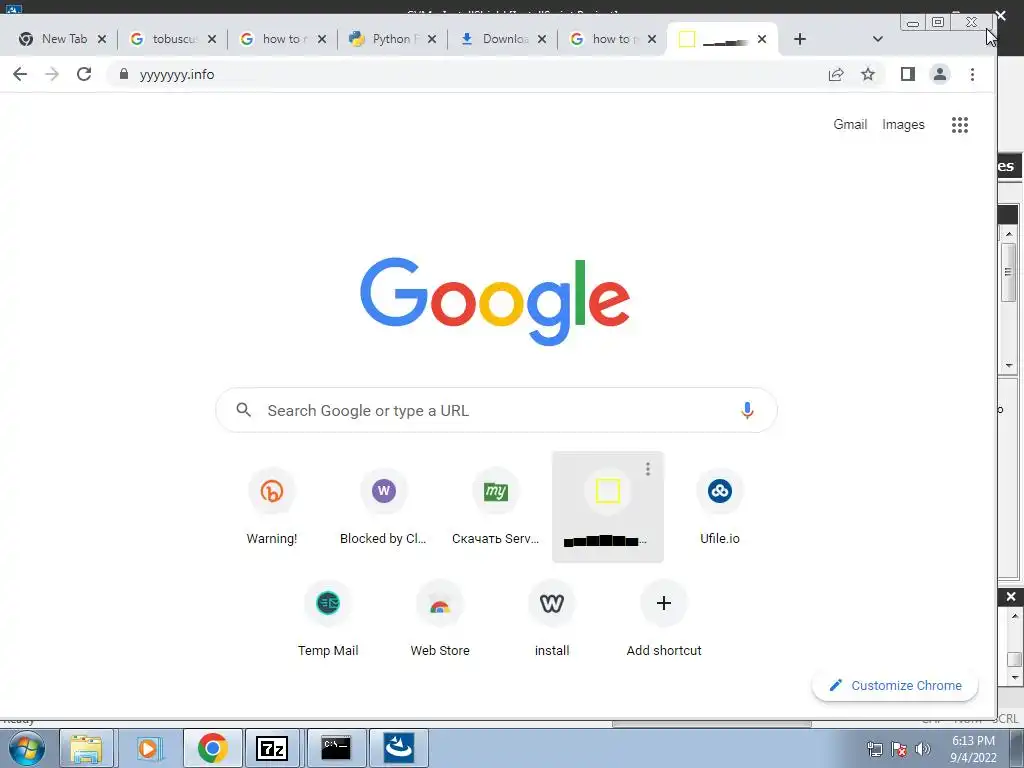
Task: View site info via lock icon
Action: click(123, 74)
